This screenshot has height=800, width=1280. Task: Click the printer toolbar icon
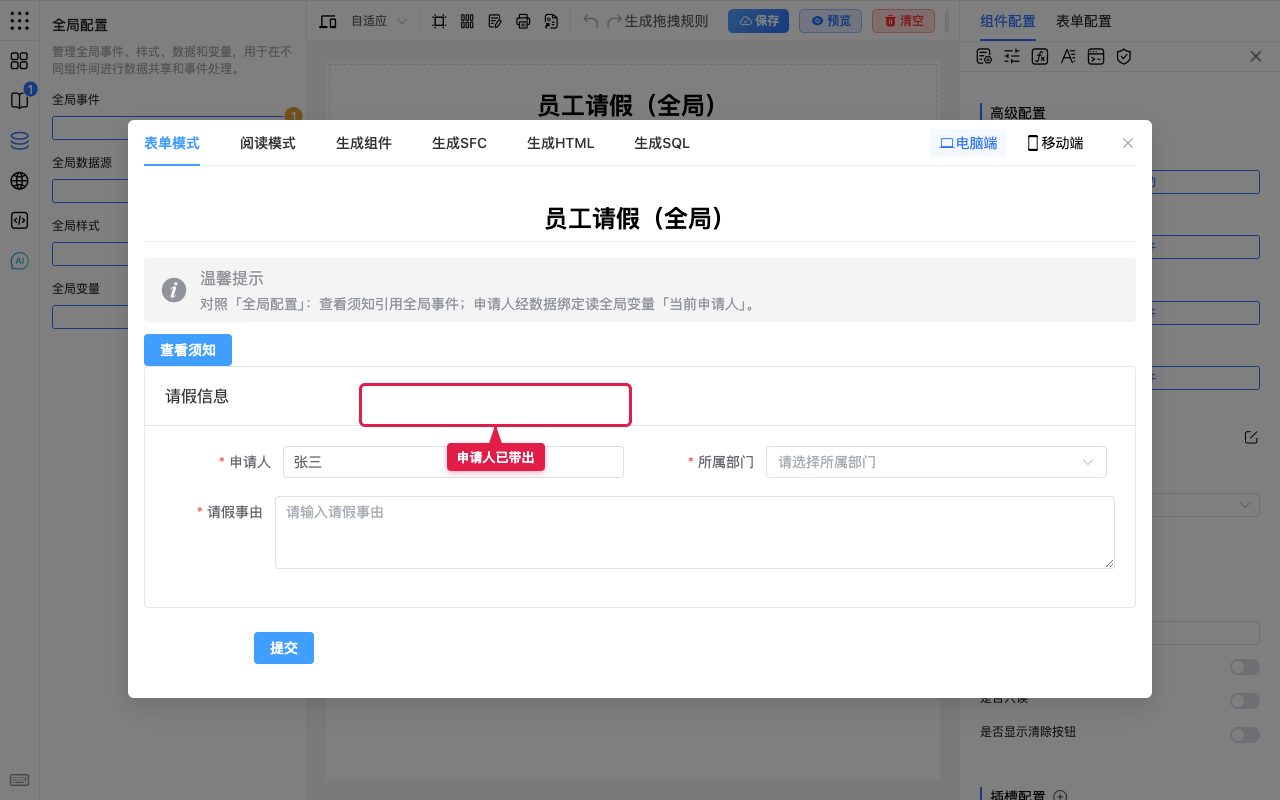(523, 21)
